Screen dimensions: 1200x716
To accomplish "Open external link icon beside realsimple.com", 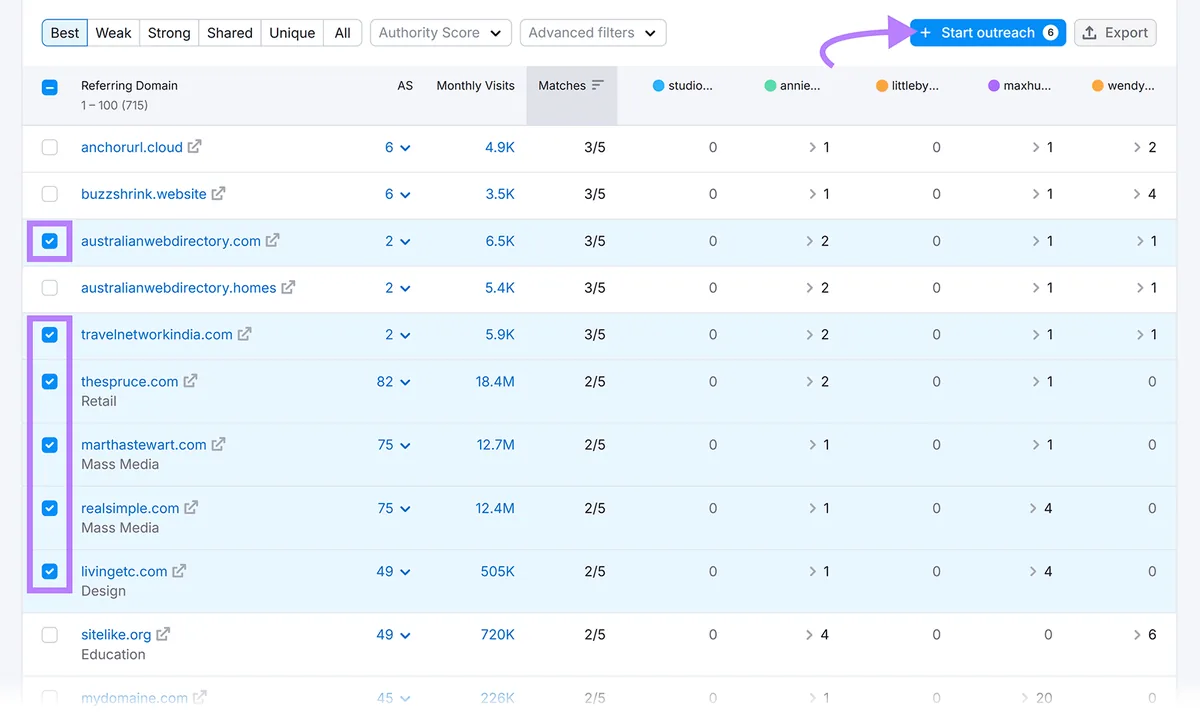I will pos(192,508).
